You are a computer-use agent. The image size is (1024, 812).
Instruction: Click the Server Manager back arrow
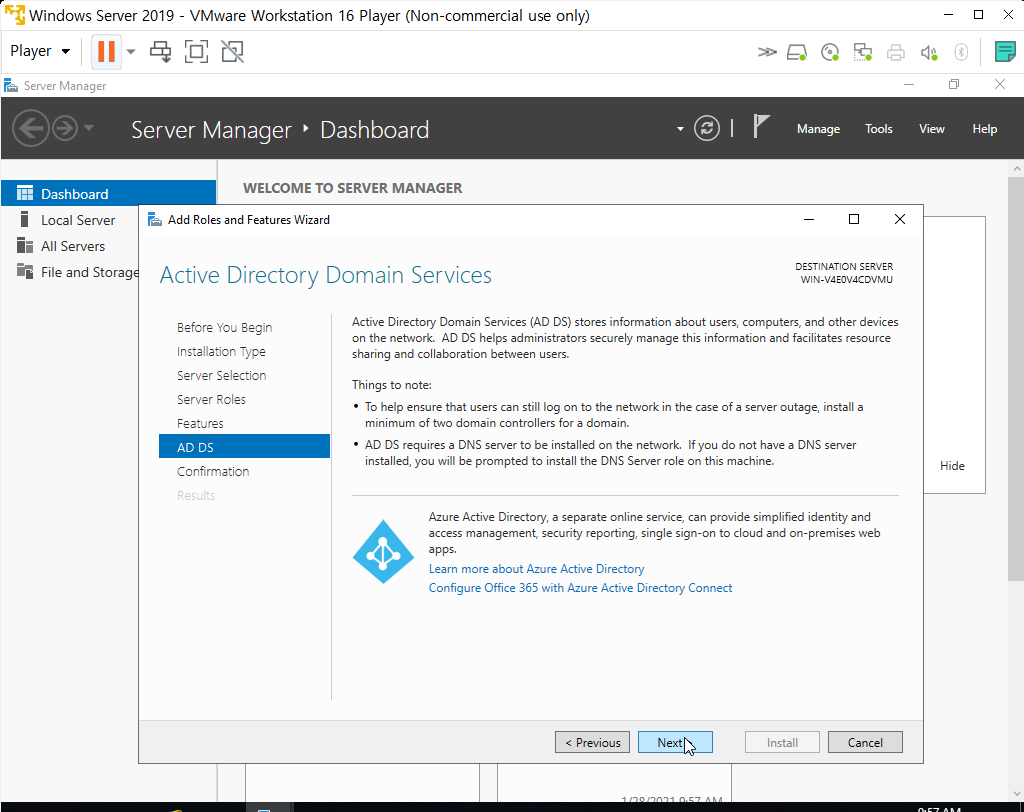point(31,127)
